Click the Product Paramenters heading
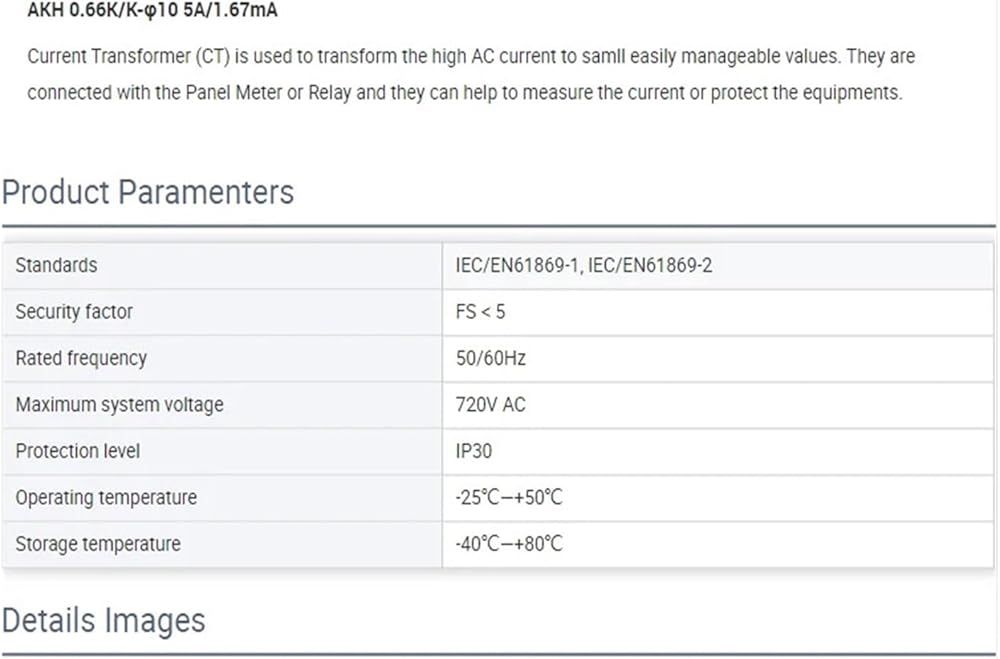1000x659 pixels. [x=148, y=191]
